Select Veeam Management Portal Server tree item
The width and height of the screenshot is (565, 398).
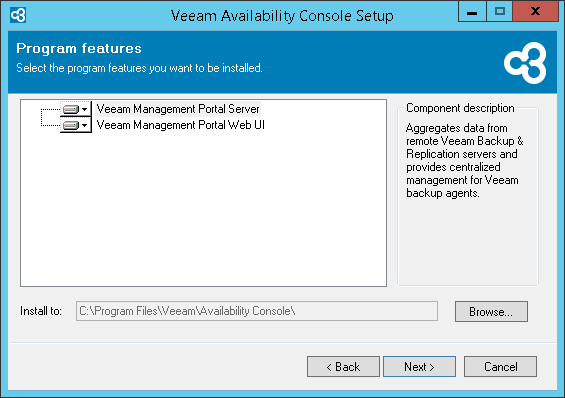178,109
